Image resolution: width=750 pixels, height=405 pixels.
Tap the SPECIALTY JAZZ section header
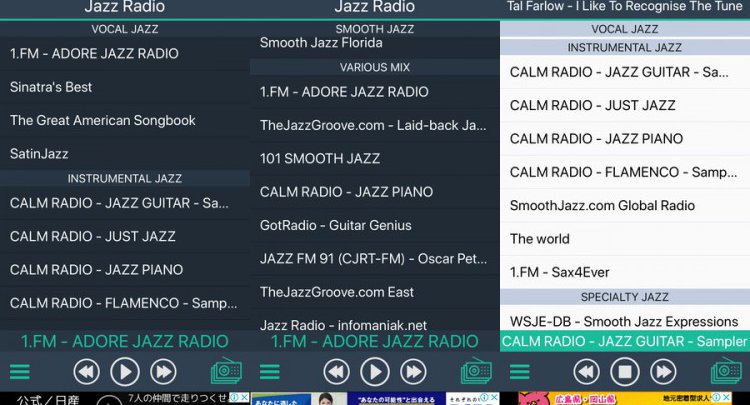tap(625, 297)
